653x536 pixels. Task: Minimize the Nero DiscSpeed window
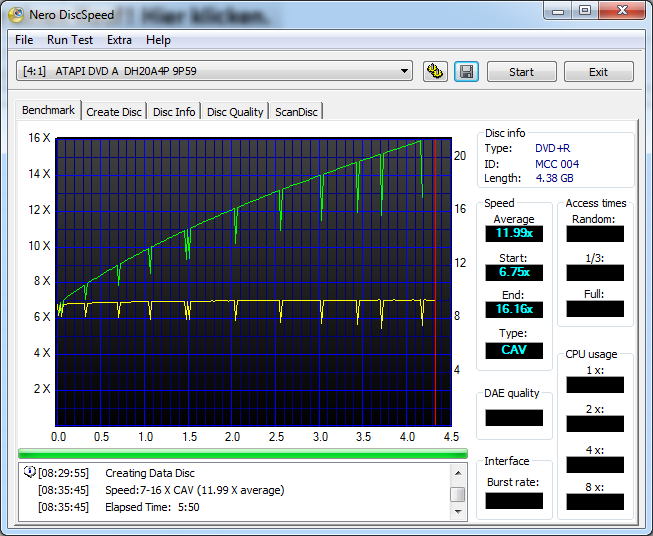click(x=558, y=11)
